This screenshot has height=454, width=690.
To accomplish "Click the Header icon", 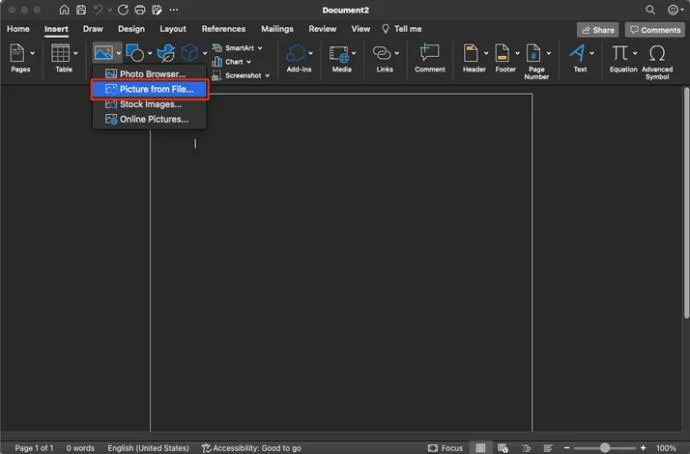I will click(x=471, y=53).
